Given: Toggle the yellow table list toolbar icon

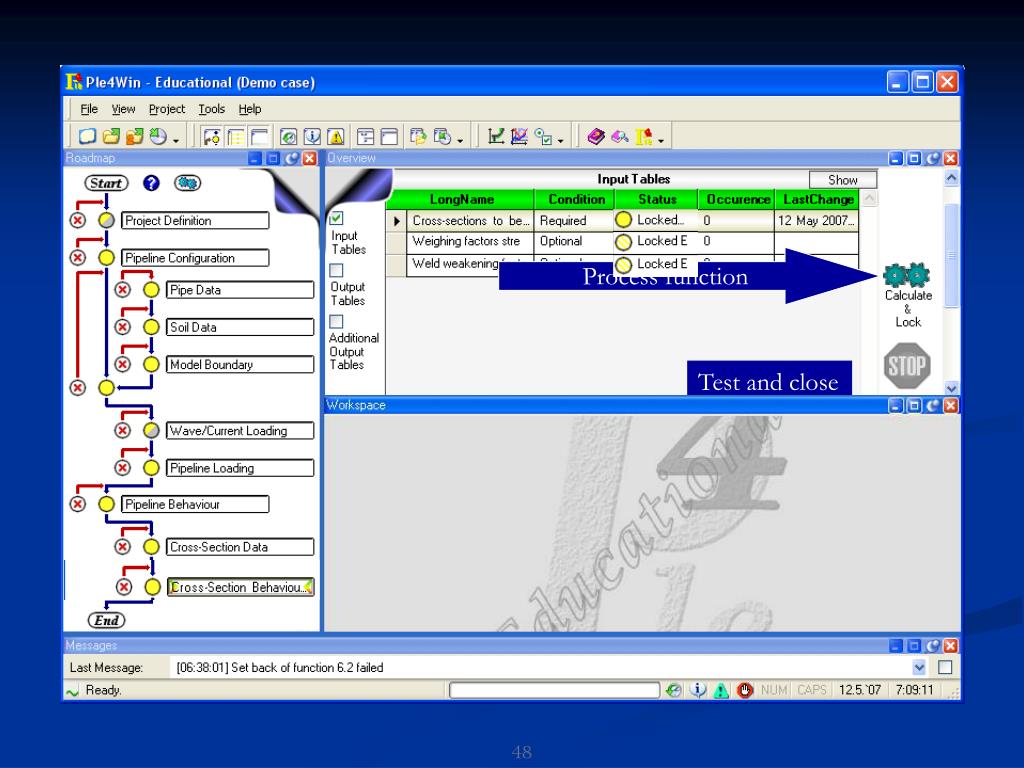Looking at the screenshot, I should click(236, 136).
